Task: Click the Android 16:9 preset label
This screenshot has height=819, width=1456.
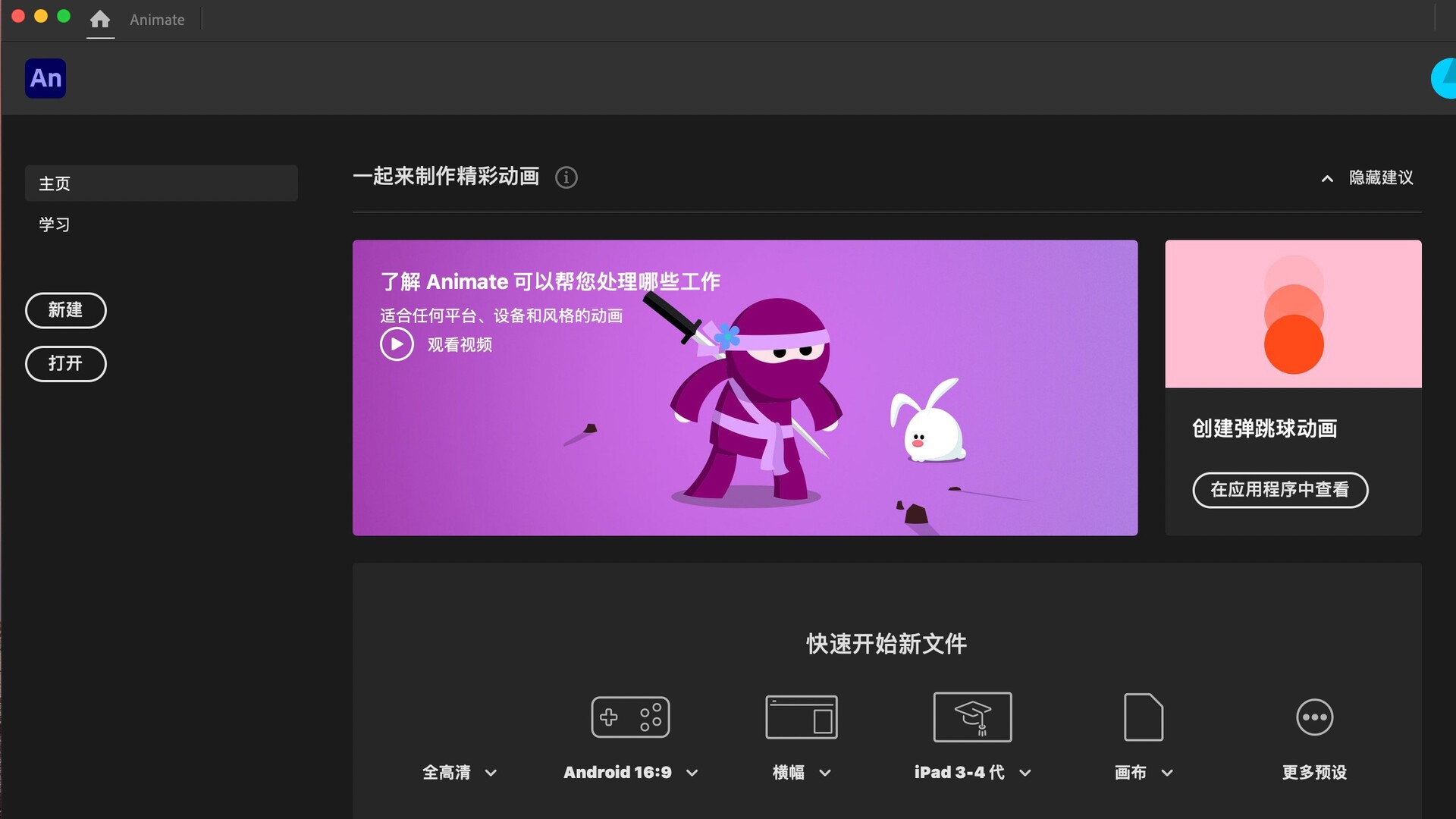Action: click(617, 772)
